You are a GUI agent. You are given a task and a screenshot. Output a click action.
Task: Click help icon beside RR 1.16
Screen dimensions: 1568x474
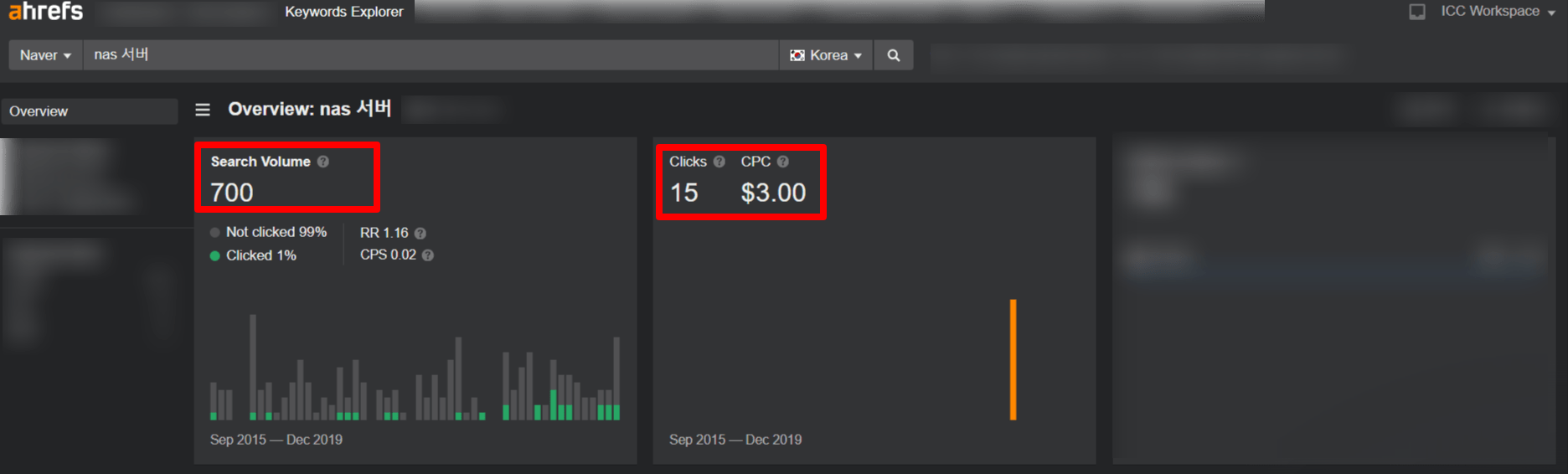420,234
